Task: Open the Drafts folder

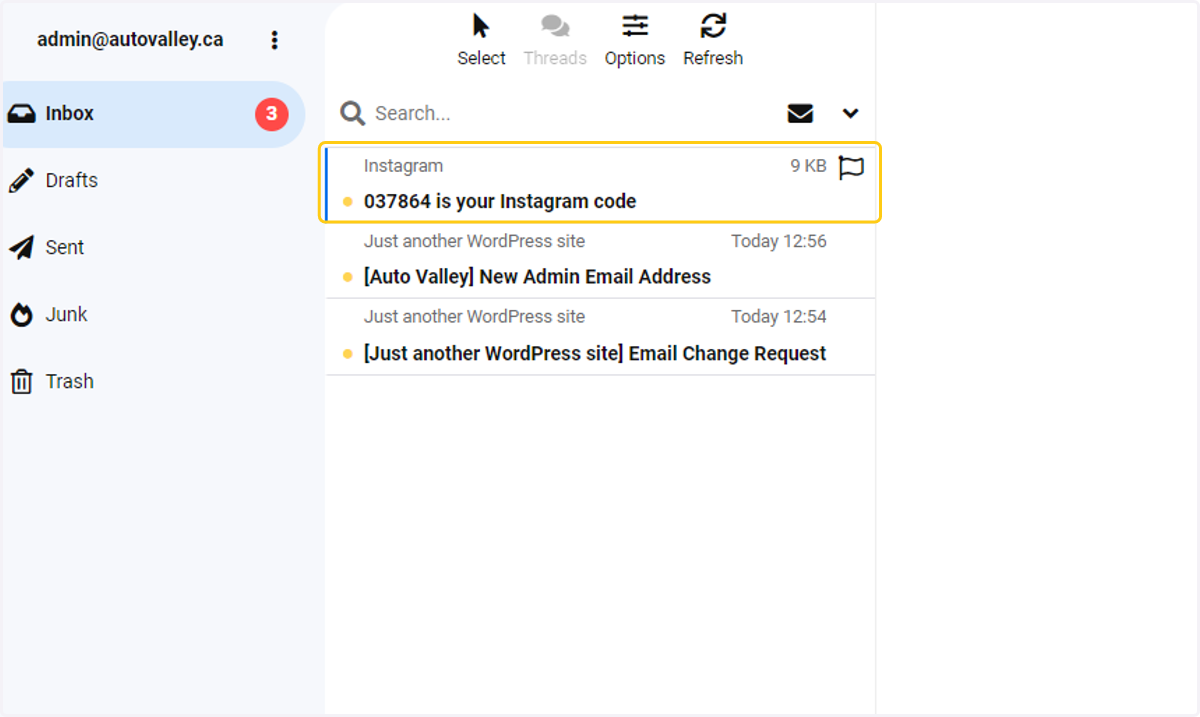Action: [154, 181]
